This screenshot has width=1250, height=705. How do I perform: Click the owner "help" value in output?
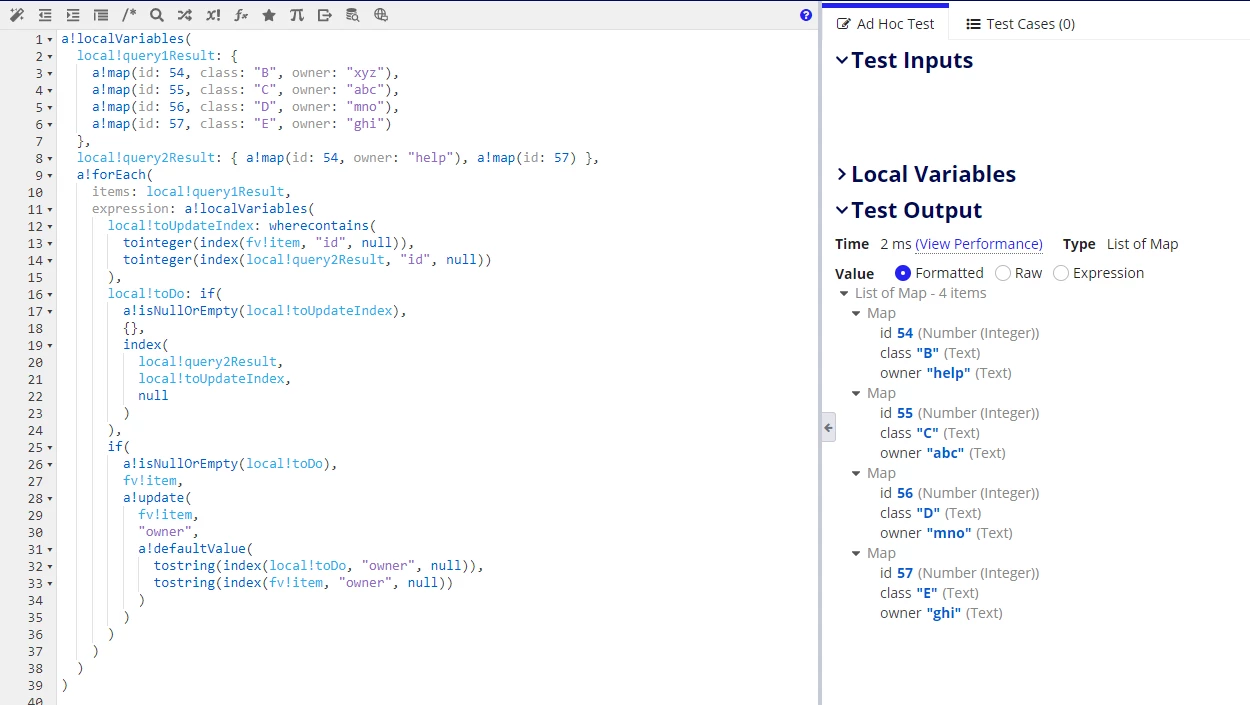click(x=948, y=373)
